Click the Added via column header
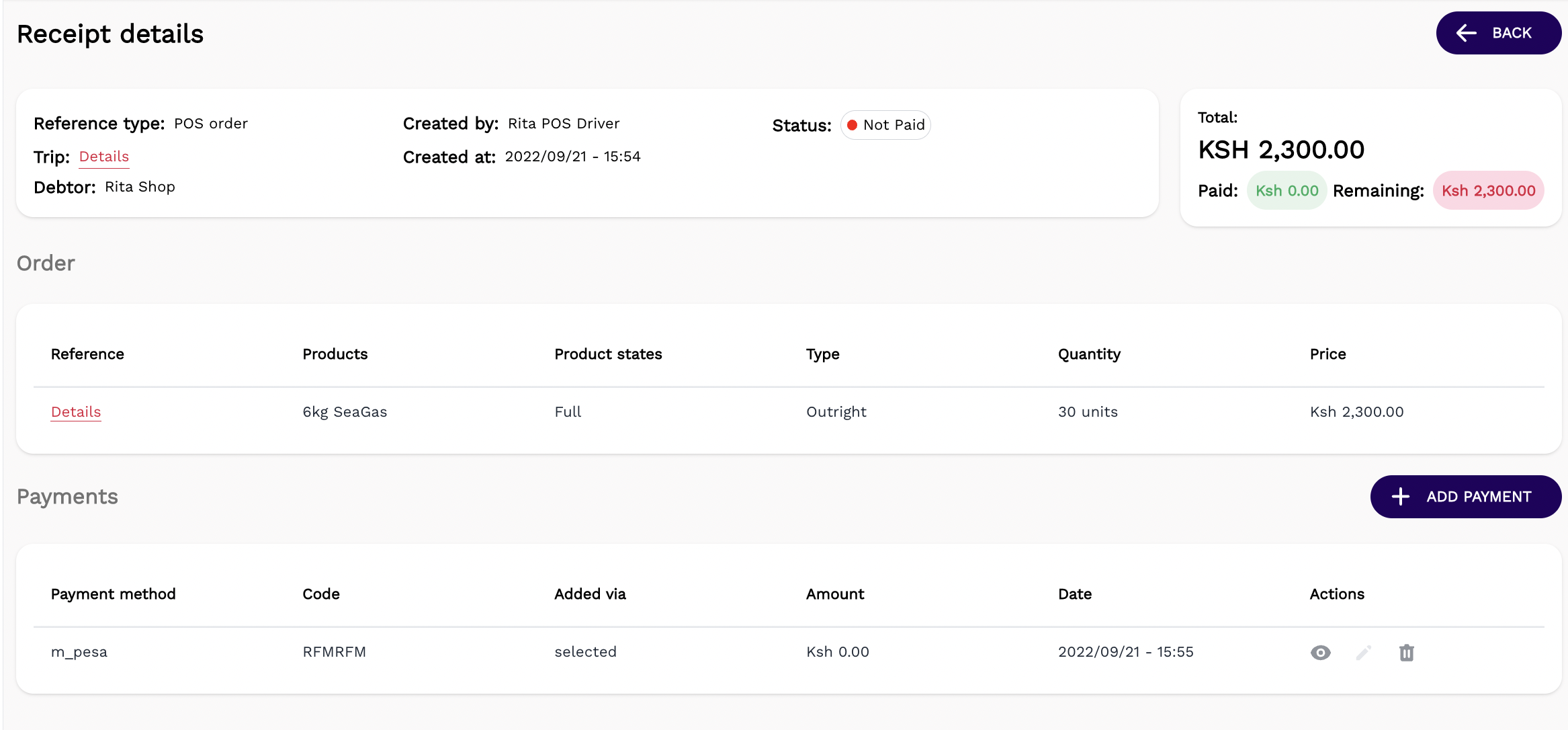 (590, 594)
